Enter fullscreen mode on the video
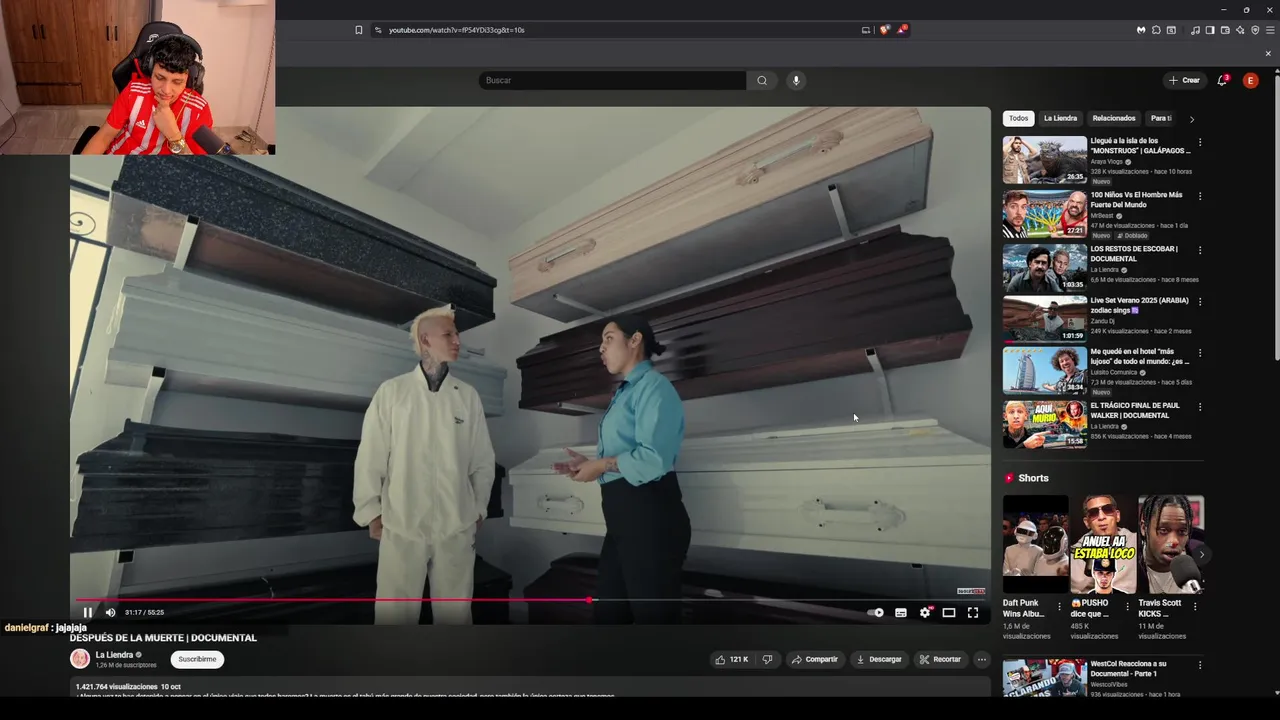Screen dimensions: 1280x720 point(973,613)
